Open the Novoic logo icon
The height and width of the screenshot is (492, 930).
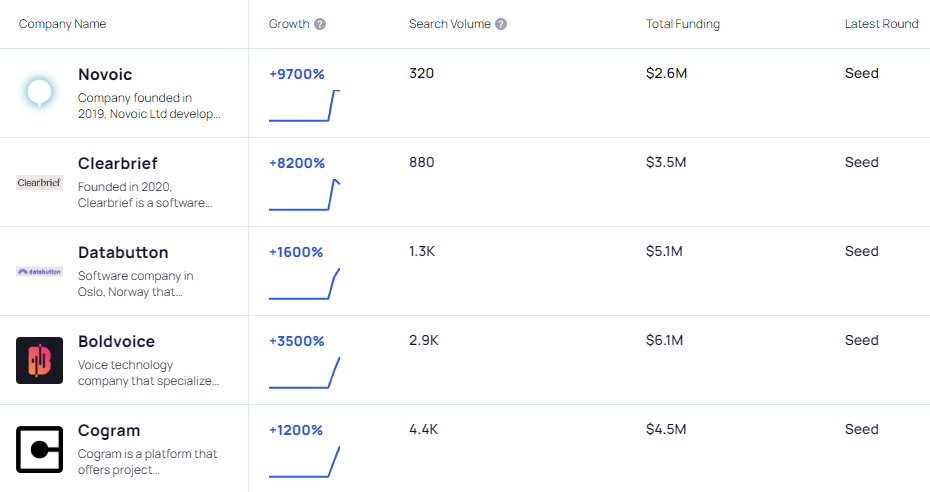(x=39, y=93)
